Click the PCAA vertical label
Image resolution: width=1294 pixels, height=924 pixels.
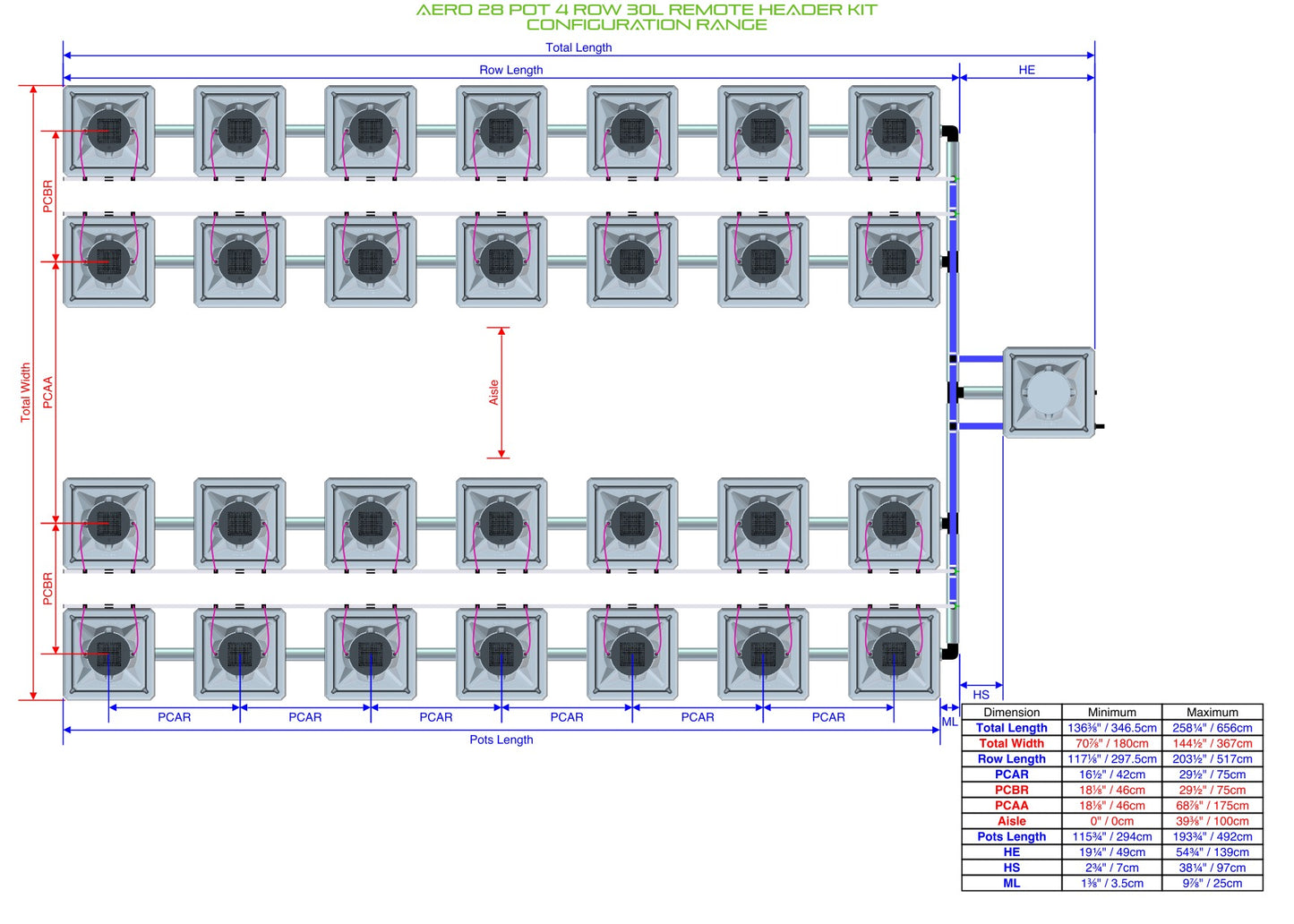pos(47,392)
